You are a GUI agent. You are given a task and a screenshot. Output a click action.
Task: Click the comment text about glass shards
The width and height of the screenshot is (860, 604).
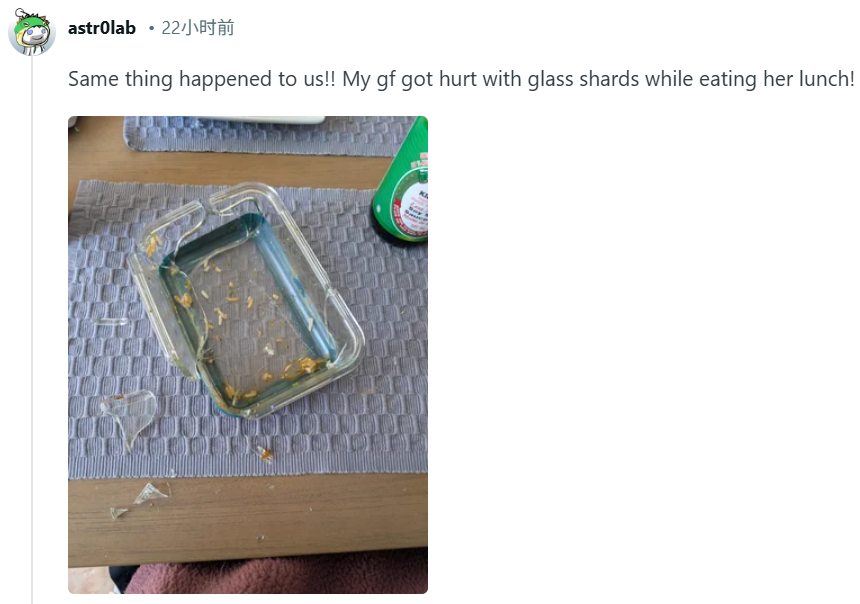tap(461, 80)
